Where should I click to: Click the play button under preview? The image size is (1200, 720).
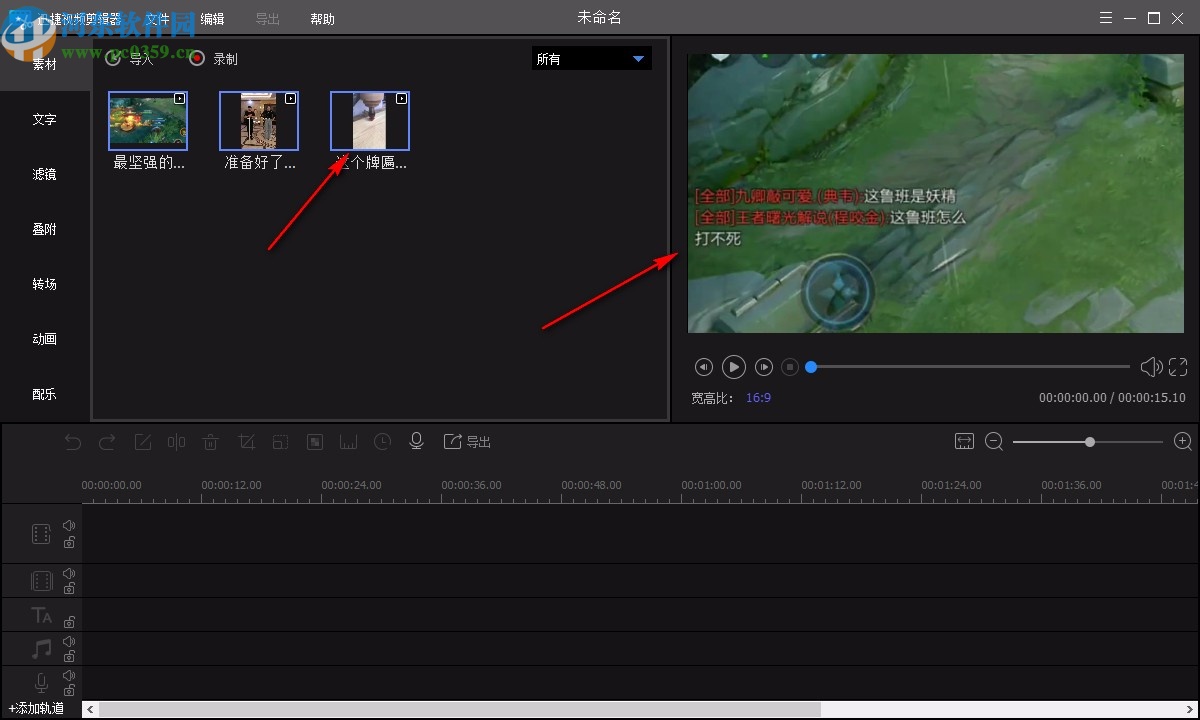point(733,368)
